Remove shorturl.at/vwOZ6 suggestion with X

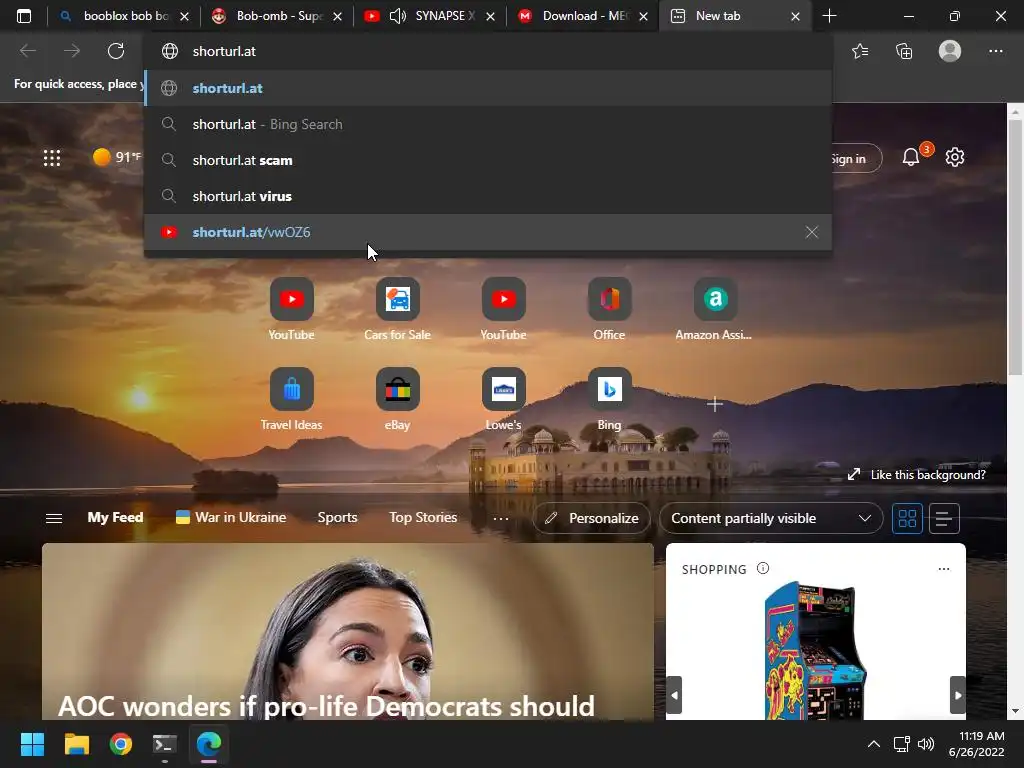pyautogui.click(x=812, y=232)
